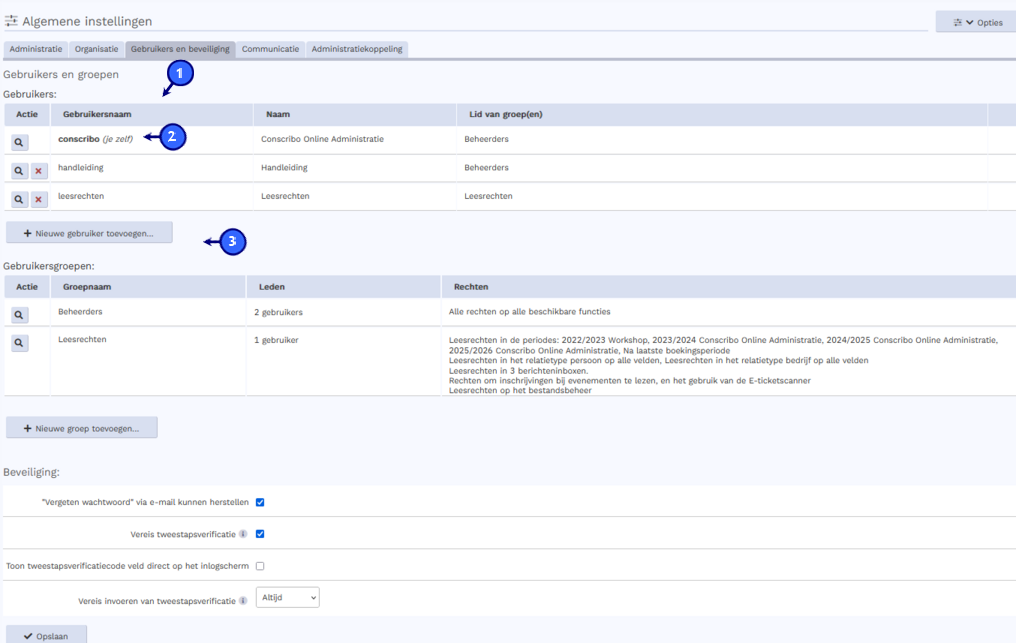Click the Algemene instellingen sliders icon
This screenshot has width=1016, height=643.
coord(11,21)
